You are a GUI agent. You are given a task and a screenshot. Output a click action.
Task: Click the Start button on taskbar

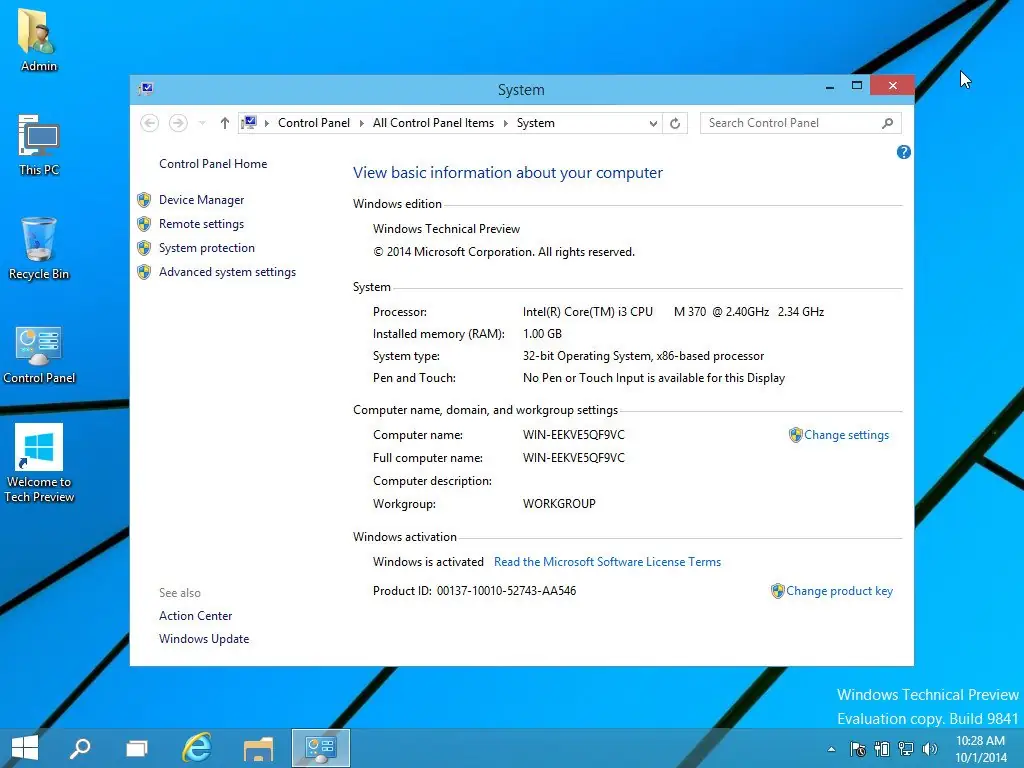coord(23,747)
